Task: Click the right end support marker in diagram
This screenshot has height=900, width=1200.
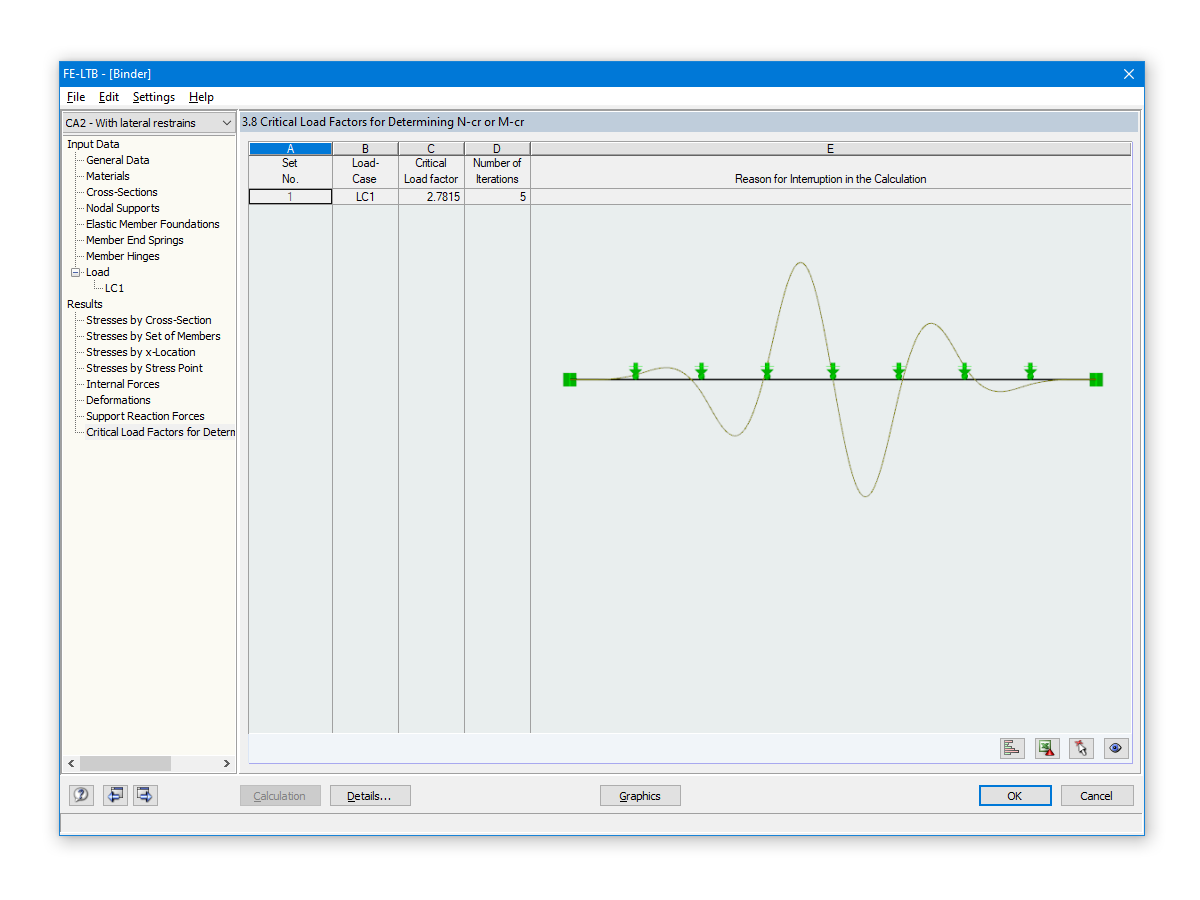Action: tap(1096, 379)
